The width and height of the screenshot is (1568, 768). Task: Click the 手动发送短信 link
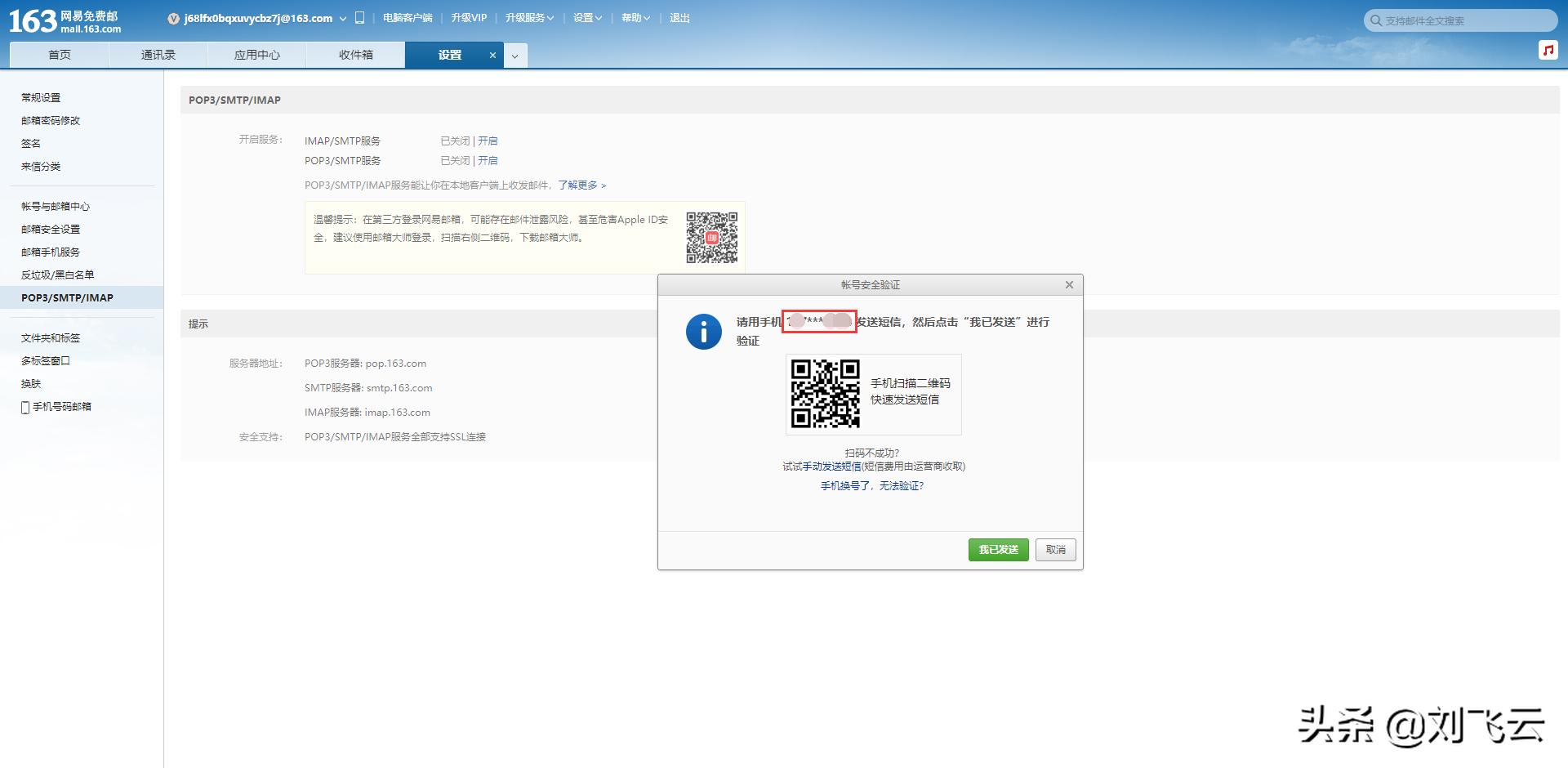(831, 467)
